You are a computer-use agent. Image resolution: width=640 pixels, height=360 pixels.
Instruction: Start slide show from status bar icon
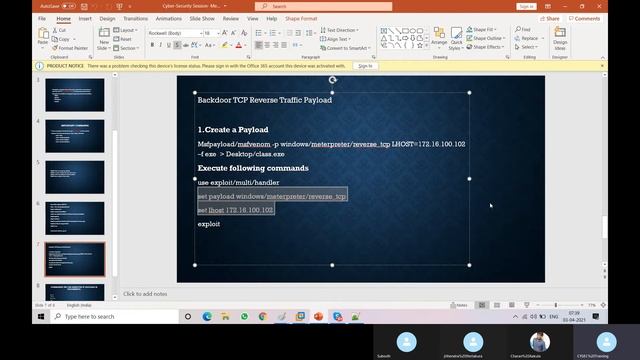point(527,305)
